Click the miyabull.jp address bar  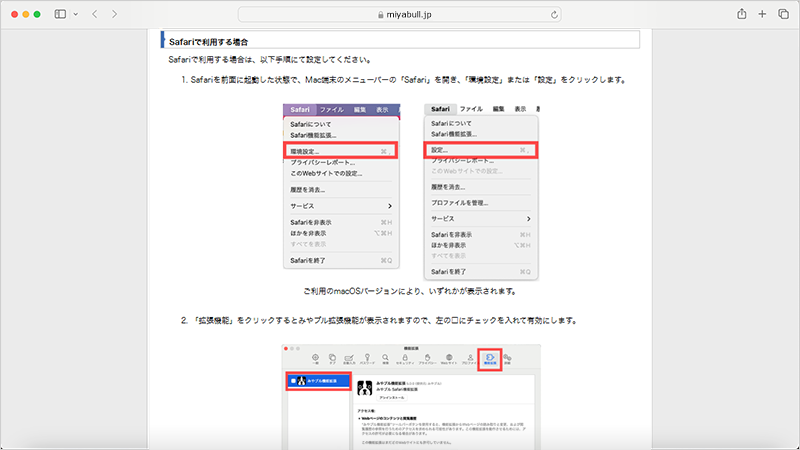tap(400, 15)
